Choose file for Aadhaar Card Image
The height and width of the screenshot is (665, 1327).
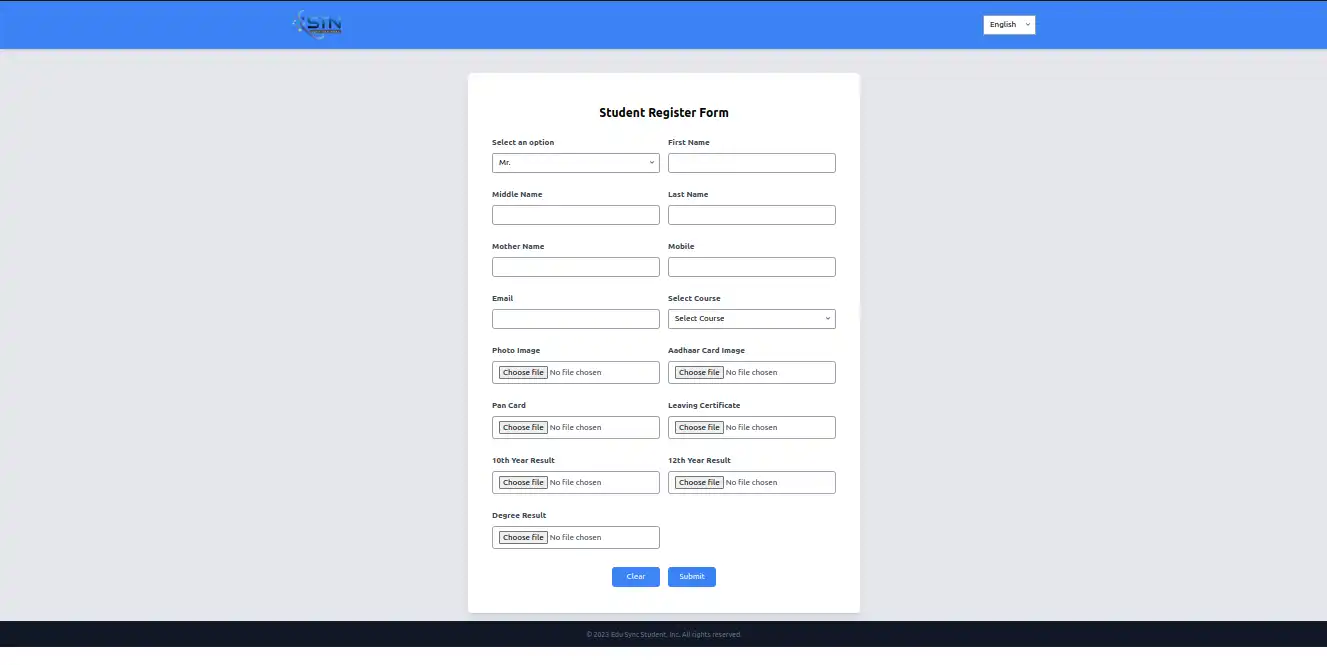coord(699,372)
